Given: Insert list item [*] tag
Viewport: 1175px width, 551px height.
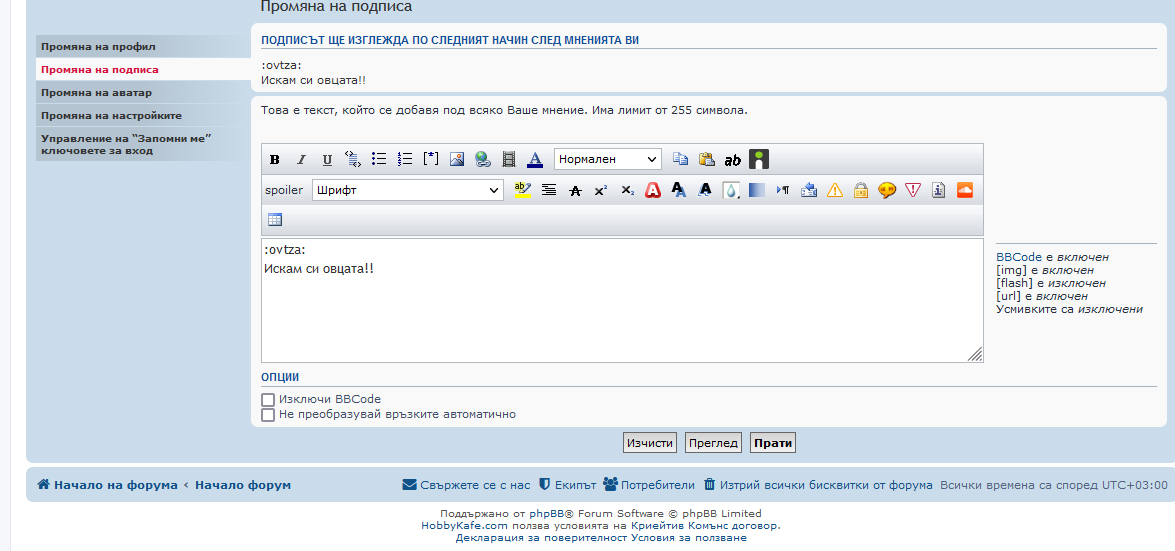Looking at the screenshot, I should 431,159.
